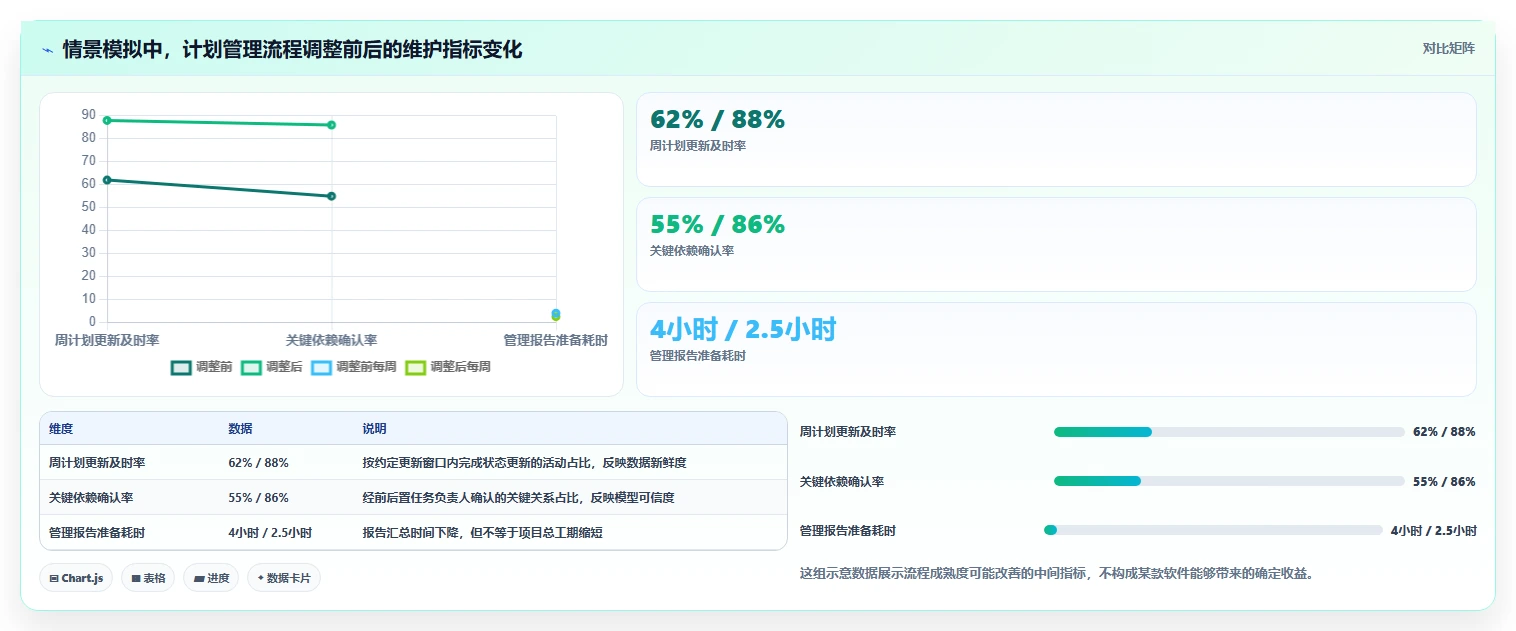The image size is (1516, 631).
Task: Click the 关键依赖确认率 x-axis label
Action: 331,341
